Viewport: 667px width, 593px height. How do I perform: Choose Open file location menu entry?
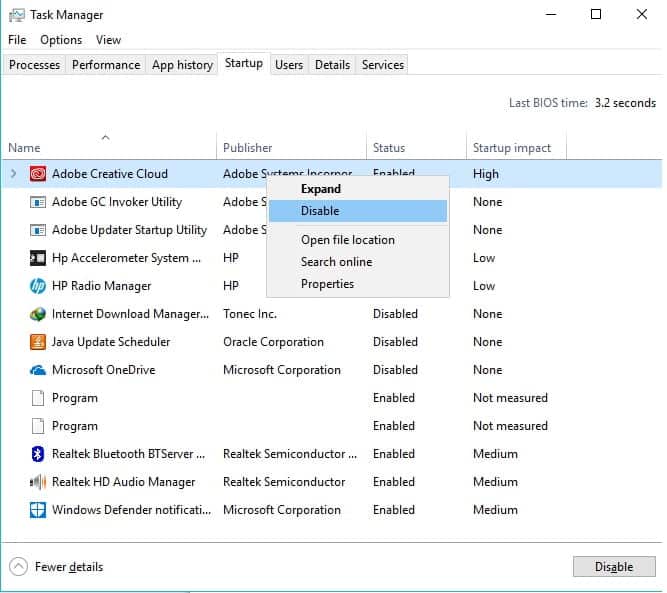[x=347, y=240]
